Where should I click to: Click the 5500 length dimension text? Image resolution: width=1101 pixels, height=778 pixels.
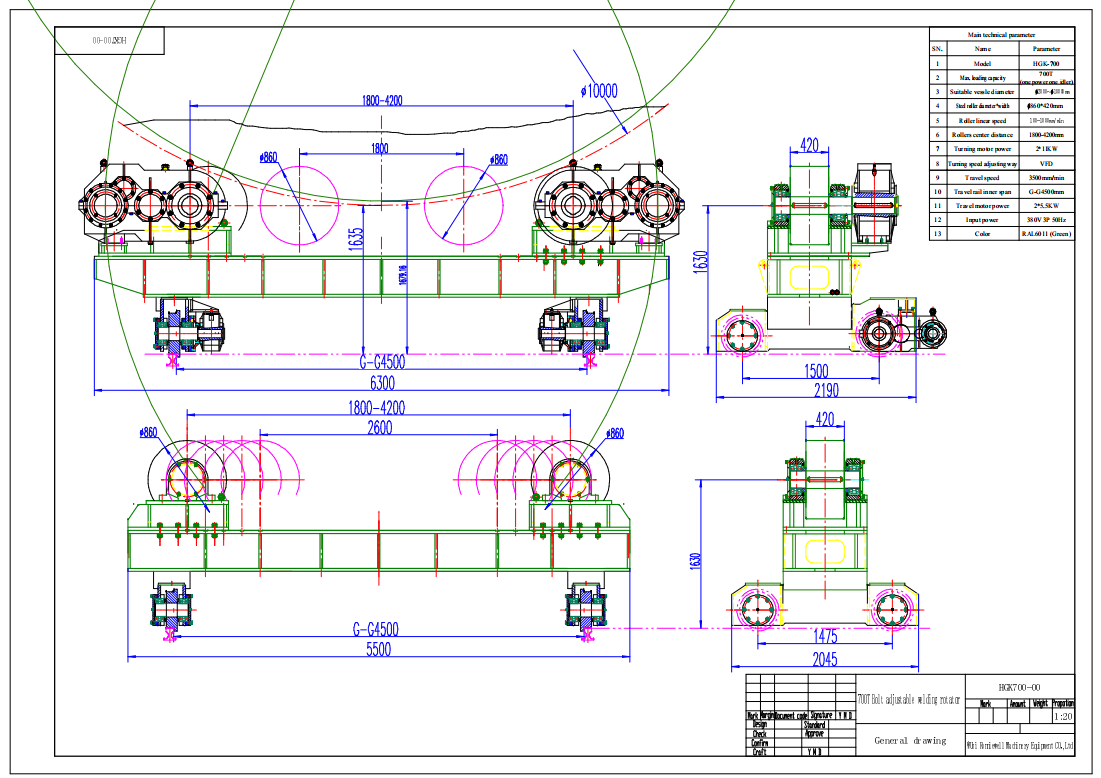point(378,649)
